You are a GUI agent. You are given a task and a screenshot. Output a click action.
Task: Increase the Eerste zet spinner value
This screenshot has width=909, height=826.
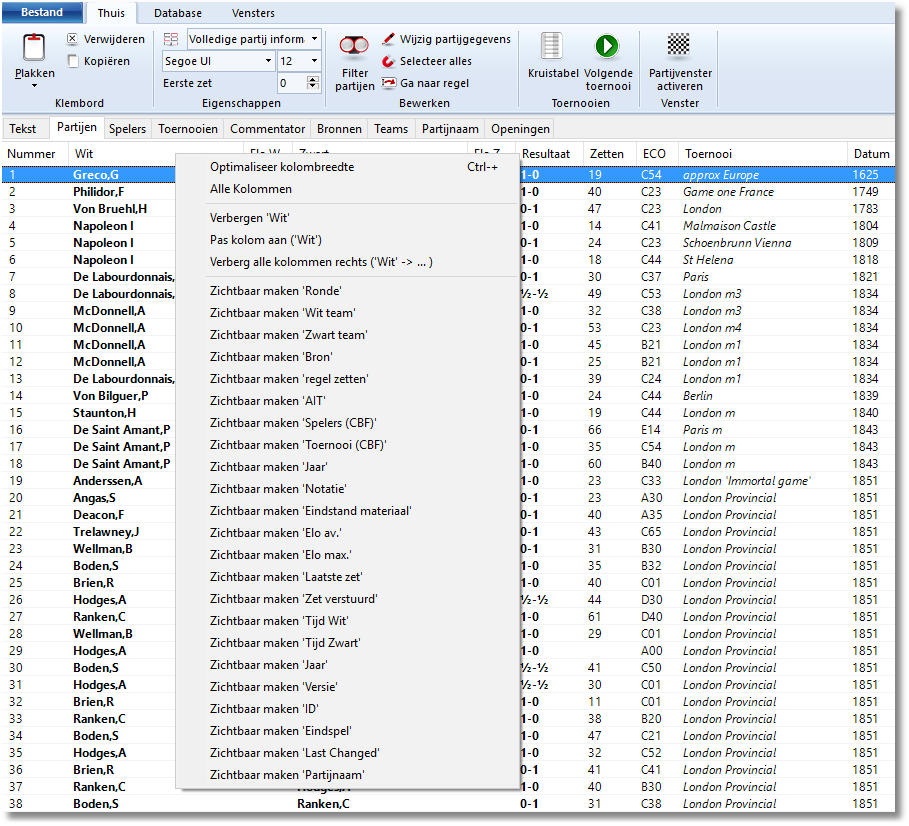coord(314,79)
